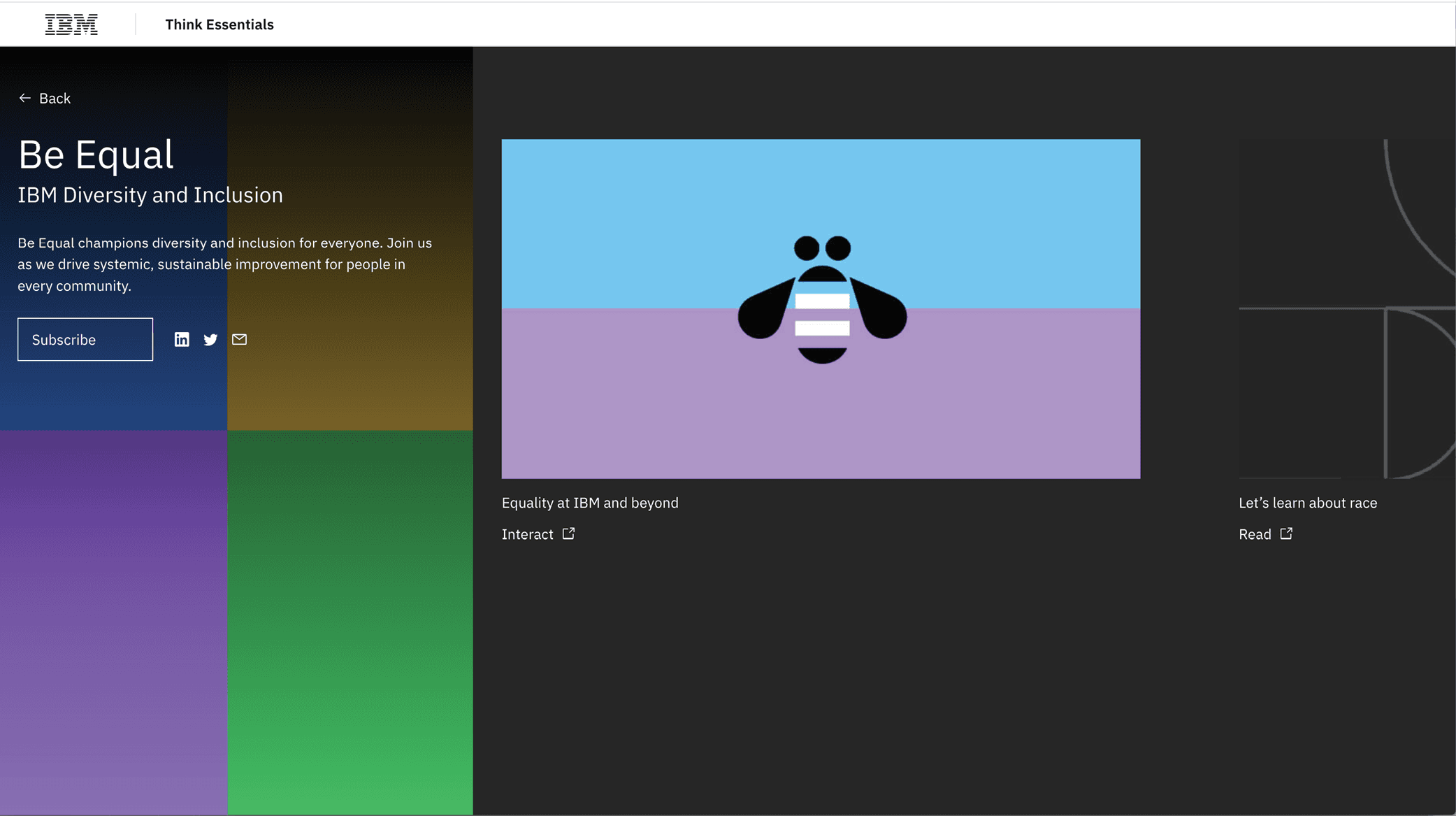Click the Be Equal description paragraph
Viewport: 1456px width, 816px height.
224,264
